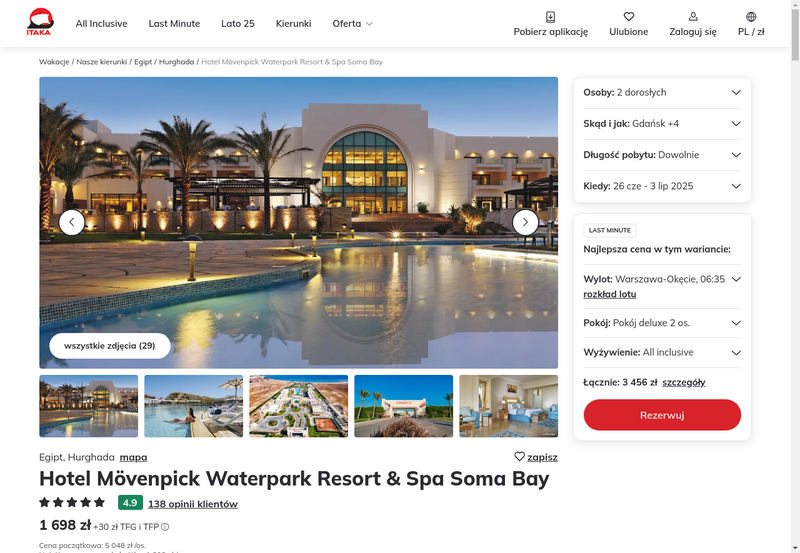800x553 pixels.
Task: Click wszystkie zdjęcia (29) button
Action: 110,346
